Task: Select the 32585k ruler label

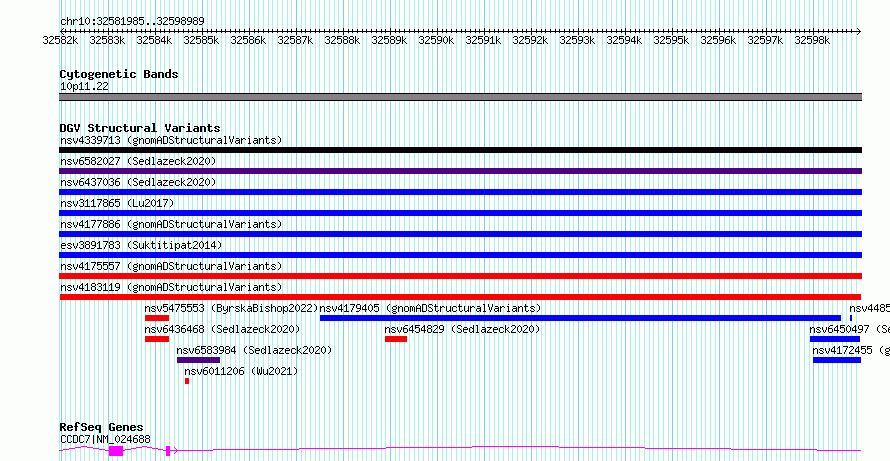Action: 201,40
